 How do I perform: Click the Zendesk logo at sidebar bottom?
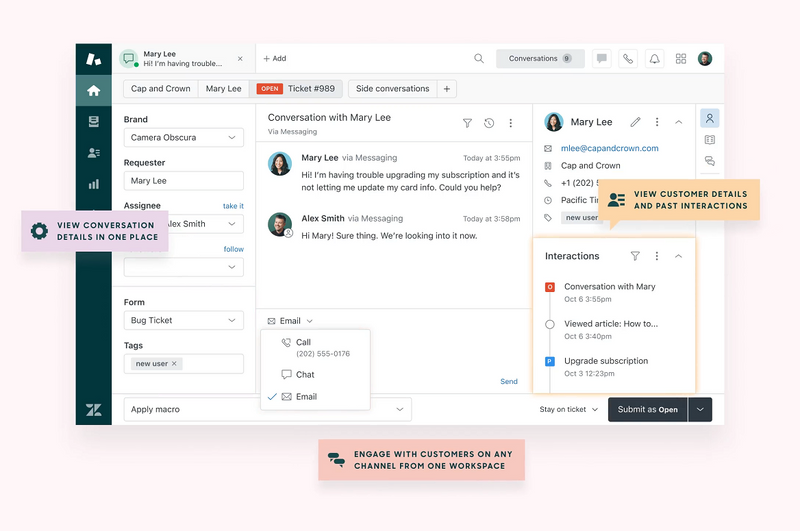[93, 410]
